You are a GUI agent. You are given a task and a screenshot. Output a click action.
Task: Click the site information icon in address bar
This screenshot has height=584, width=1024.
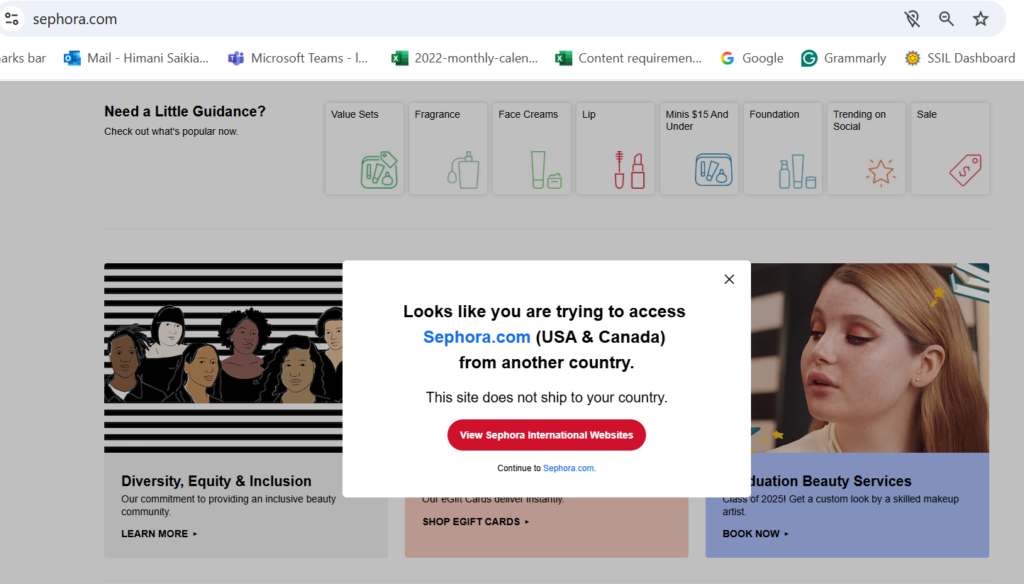[x=12, y=19]
